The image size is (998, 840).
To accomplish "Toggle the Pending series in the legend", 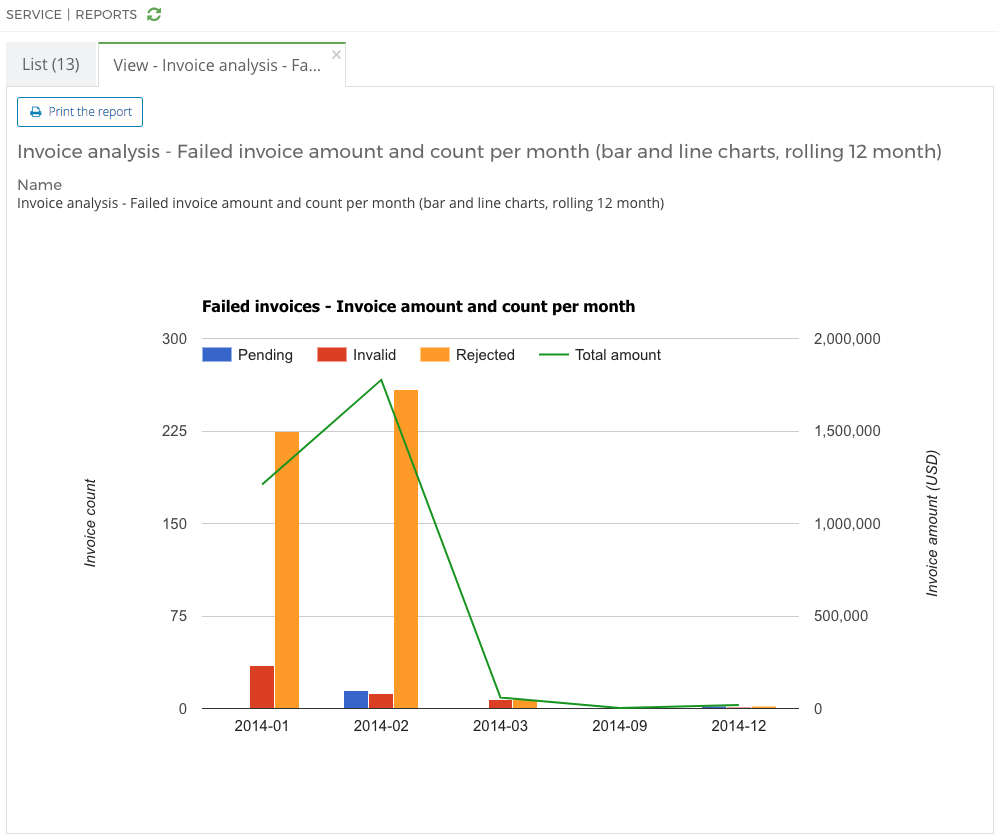I will pyautogui.click(x=265, y=354).
